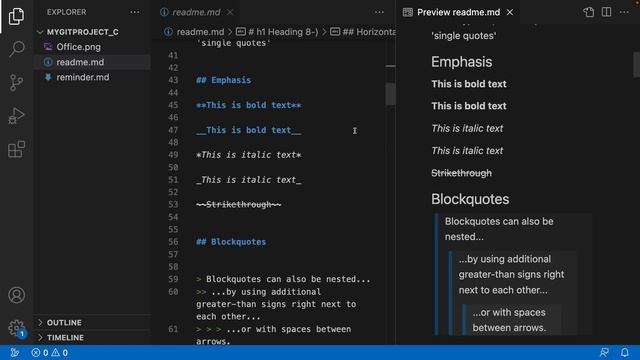Click '__This is bold text__' source line

(249, 130)
